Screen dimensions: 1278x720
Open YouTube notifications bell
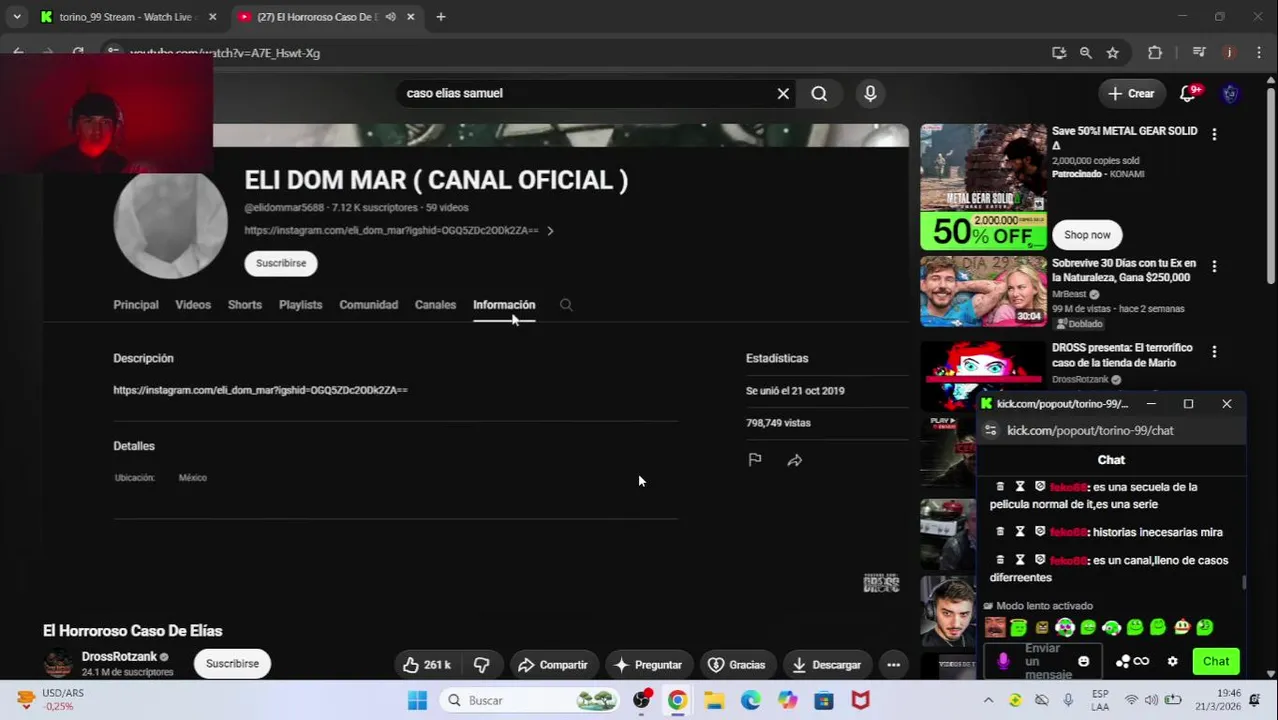click(1188, 93)
